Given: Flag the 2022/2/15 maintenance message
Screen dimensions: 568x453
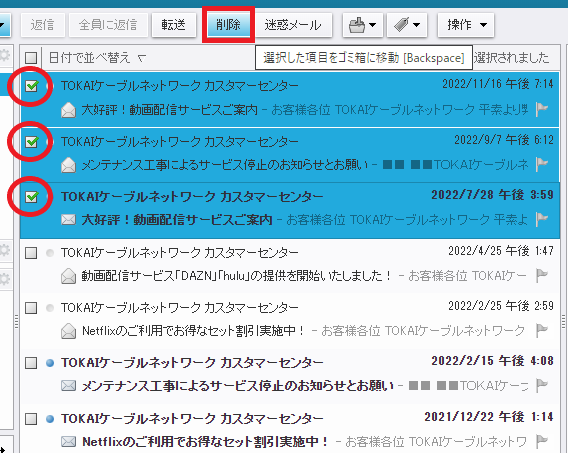Looking at the screenshot, I should [542, 385].
